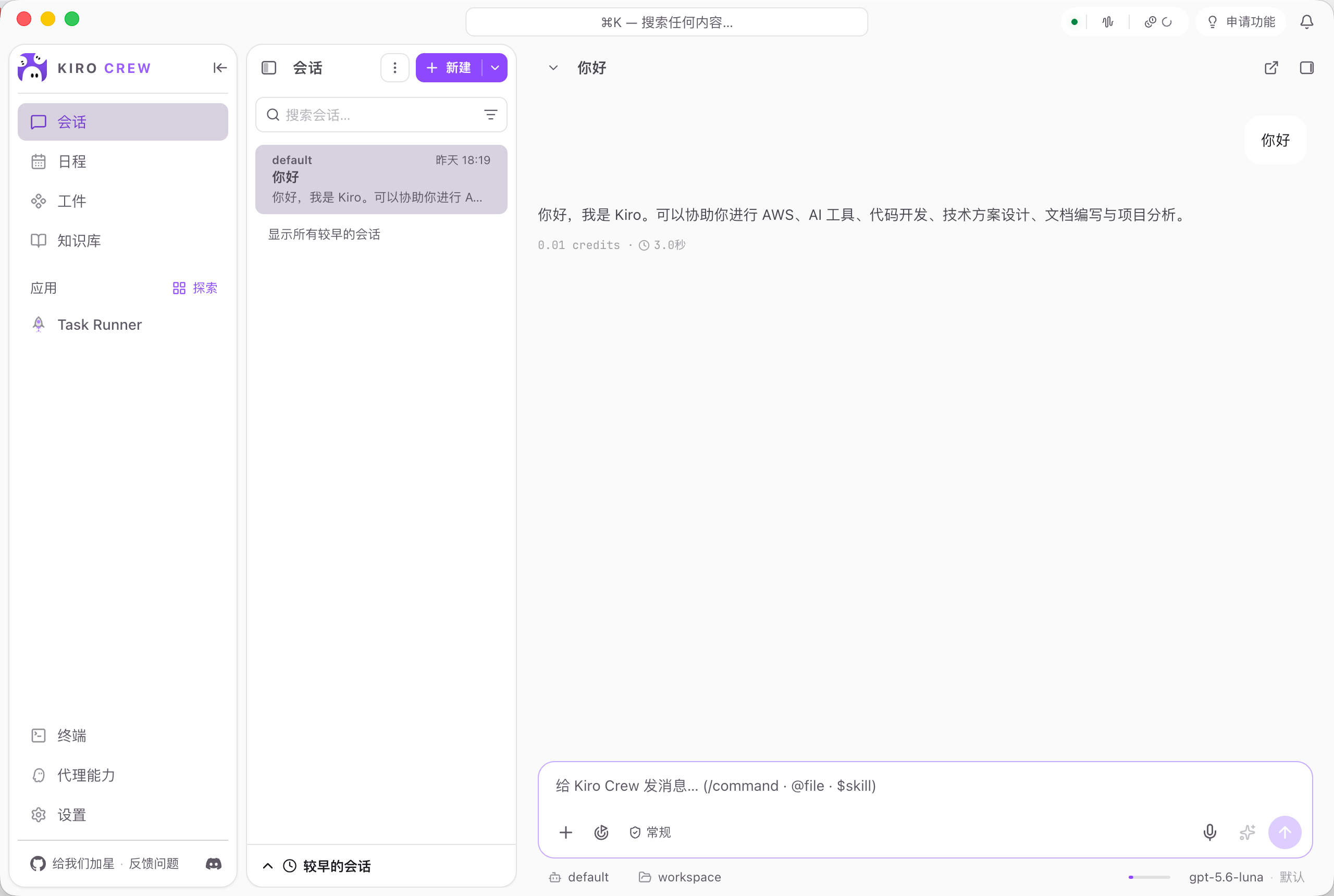Open gpt-5.6-luna model selector
Image resolution: width=1334 pixels, height=896 pixels.
[x=1226, y=877]
